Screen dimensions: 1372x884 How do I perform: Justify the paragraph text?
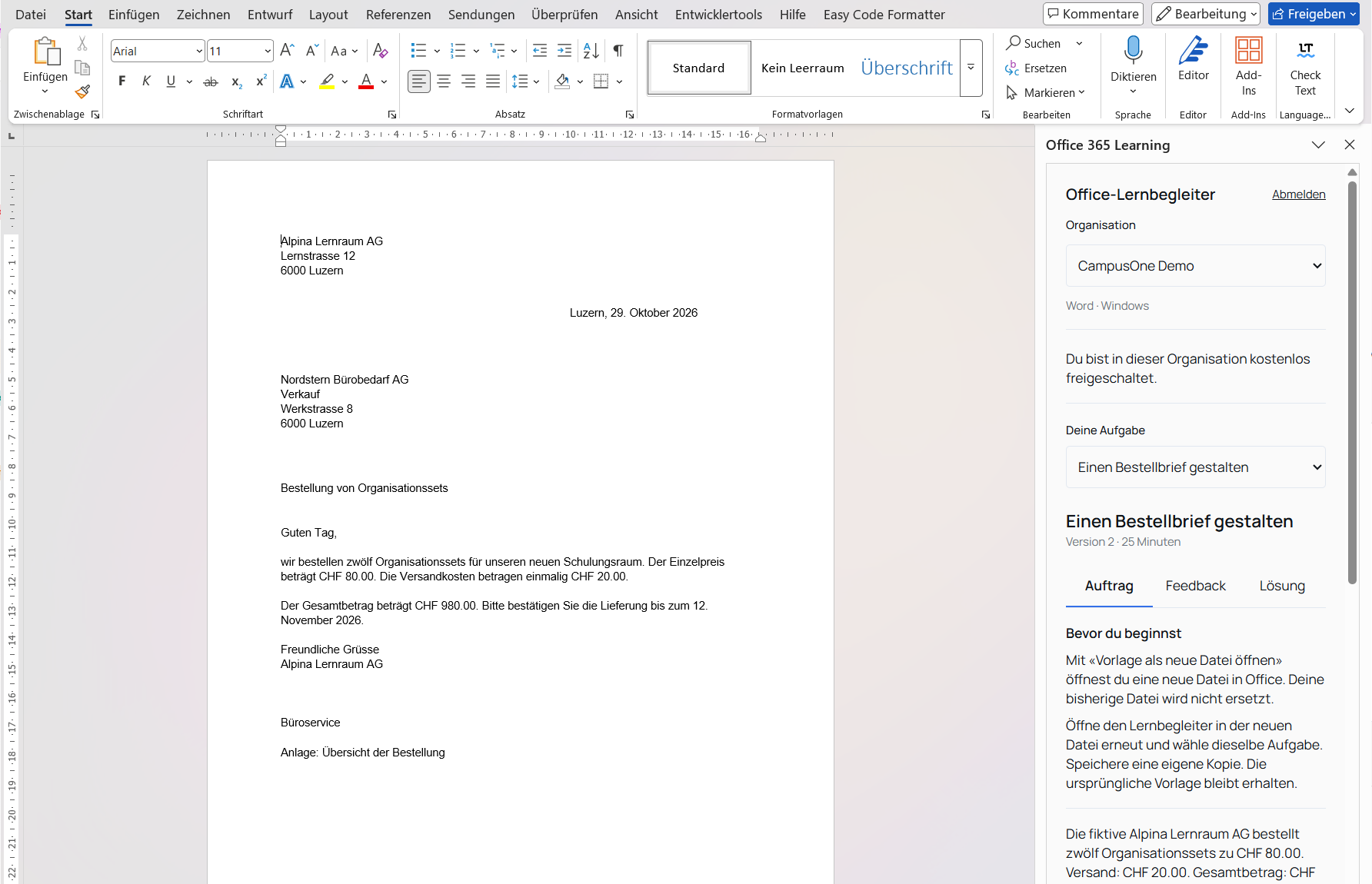tap(493, 81)
